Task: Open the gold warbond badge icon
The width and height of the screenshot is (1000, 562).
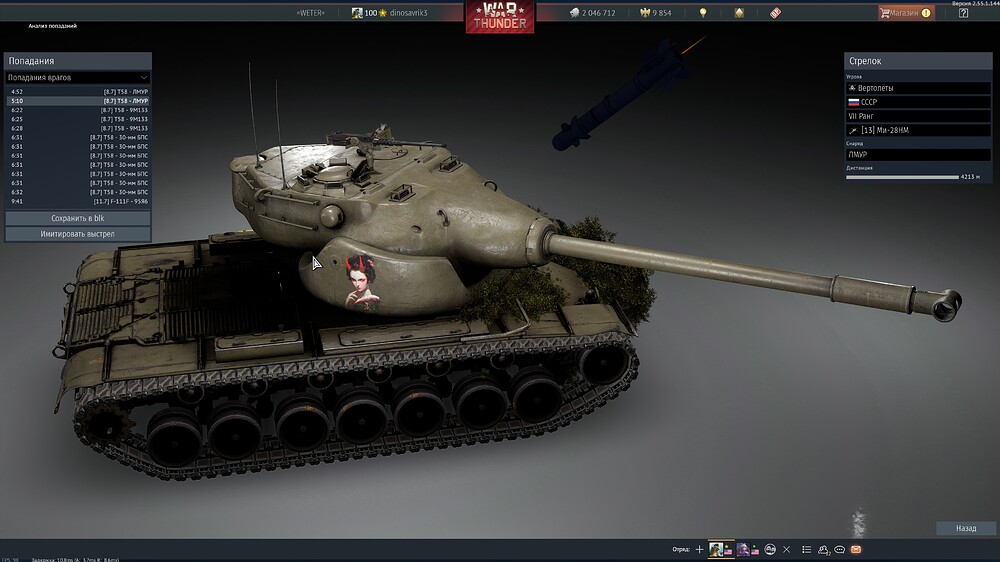Action: click(x=739, y=13)
